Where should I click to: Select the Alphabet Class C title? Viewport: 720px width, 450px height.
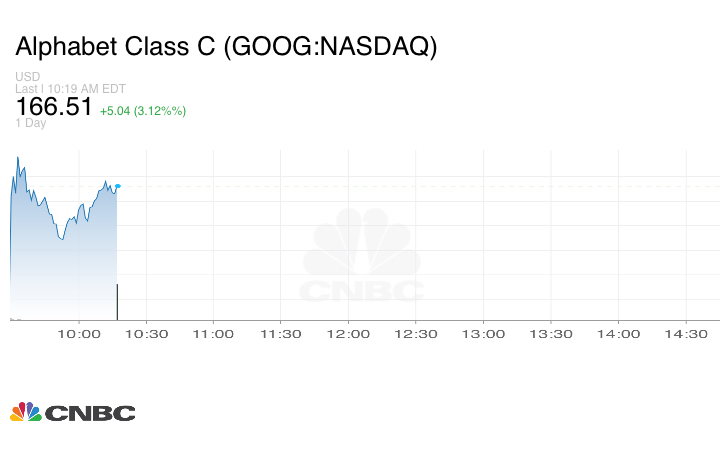(226, 47)
